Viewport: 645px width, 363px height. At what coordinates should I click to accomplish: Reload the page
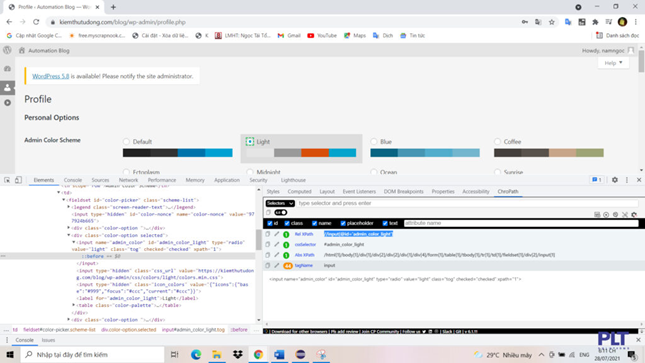click(x=36, y=22)
